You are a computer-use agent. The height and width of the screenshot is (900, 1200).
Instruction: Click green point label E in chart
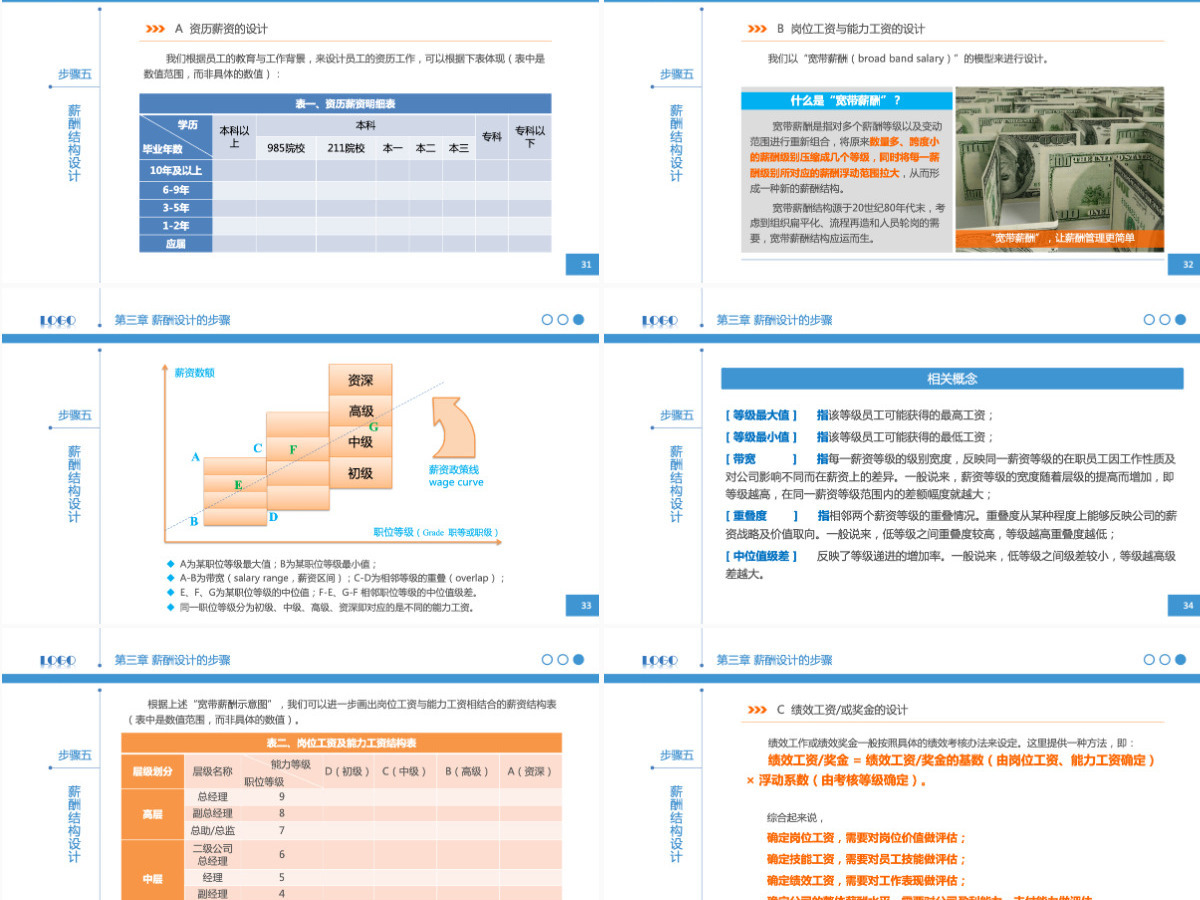click(238, 485)
